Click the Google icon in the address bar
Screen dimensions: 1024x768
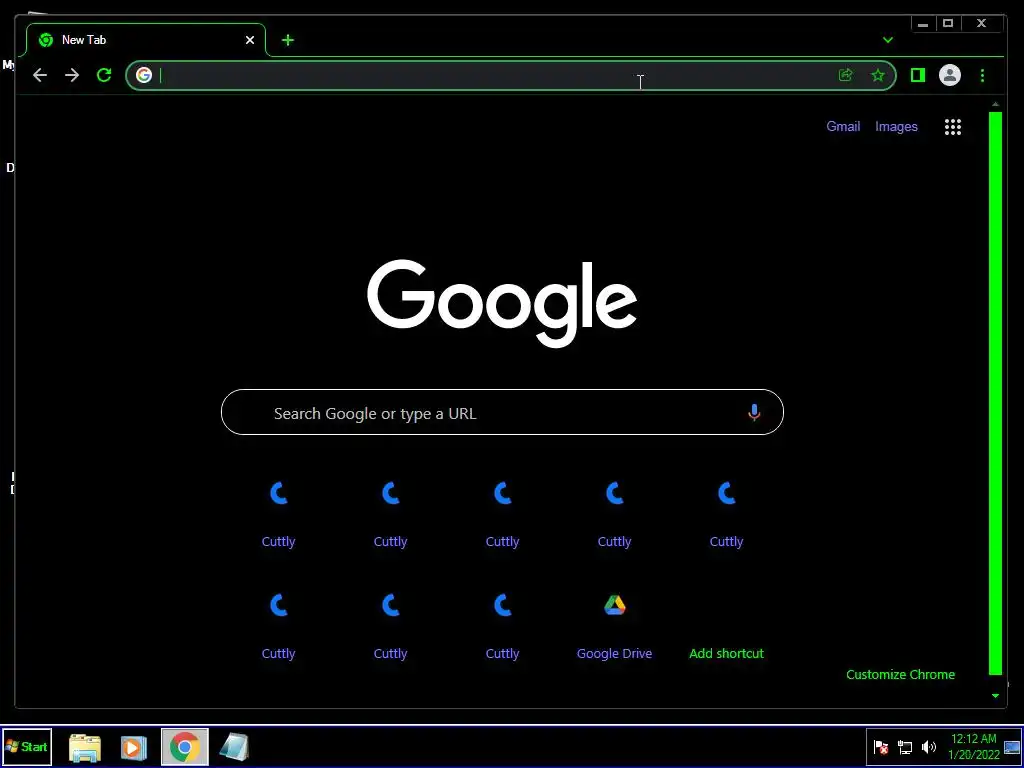144,75
